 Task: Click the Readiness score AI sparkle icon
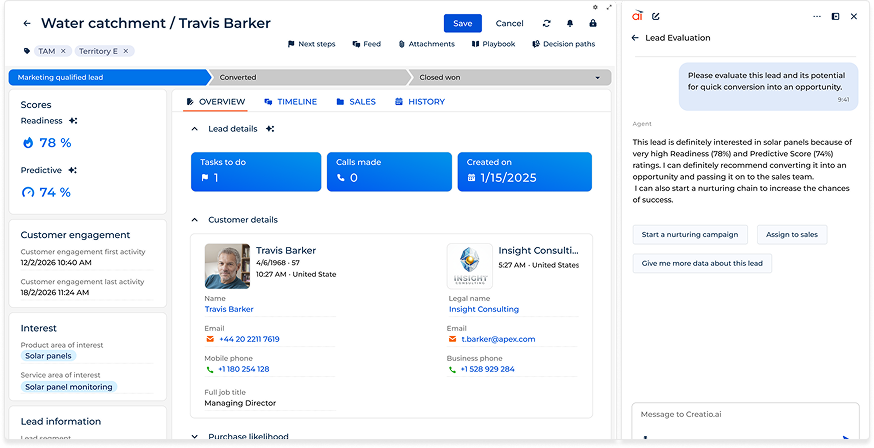click(x=73, y=121)
